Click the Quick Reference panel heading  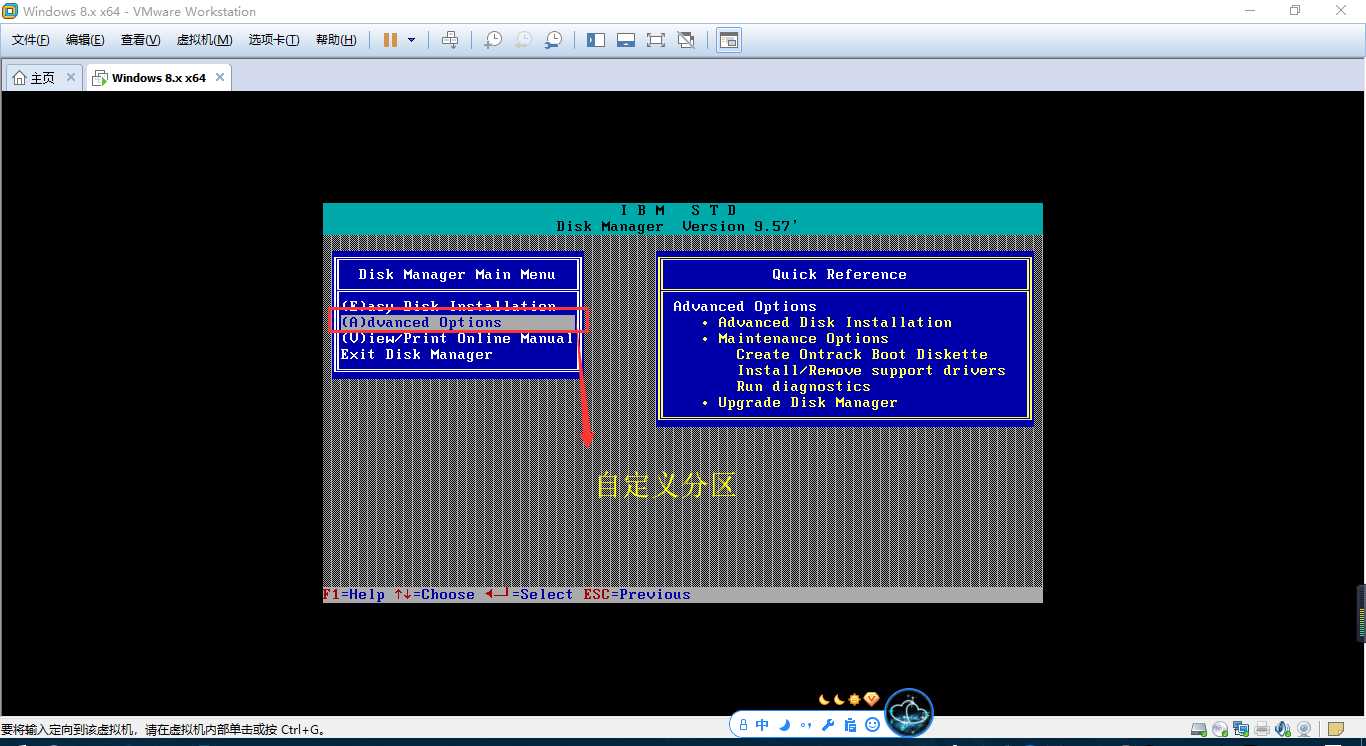coord(839,274)
